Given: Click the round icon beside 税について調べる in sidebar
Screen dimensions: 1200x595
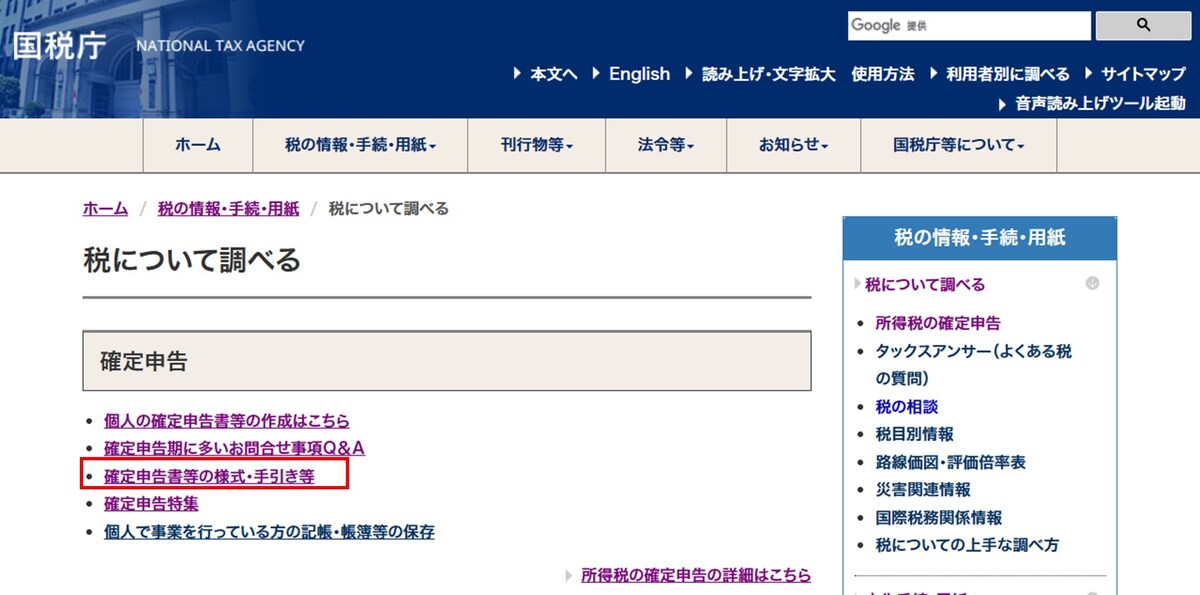Looking at the screenshot, I should click(x=1092, y=284).
